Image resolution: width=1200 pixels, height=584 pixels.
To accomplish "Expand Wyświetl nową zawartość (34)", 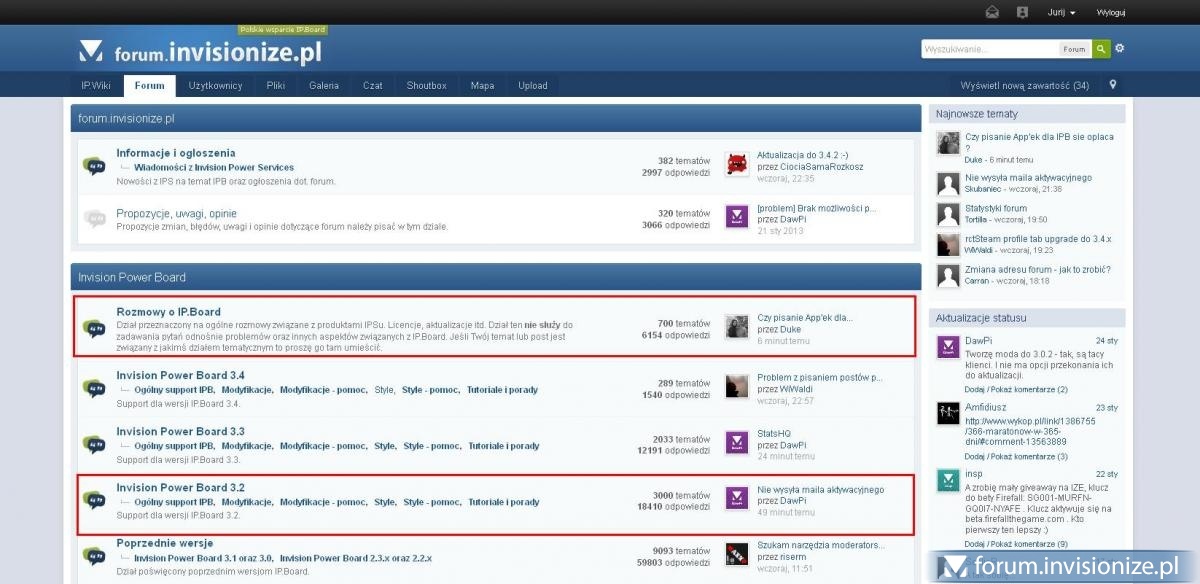I will click(1024, 85).
